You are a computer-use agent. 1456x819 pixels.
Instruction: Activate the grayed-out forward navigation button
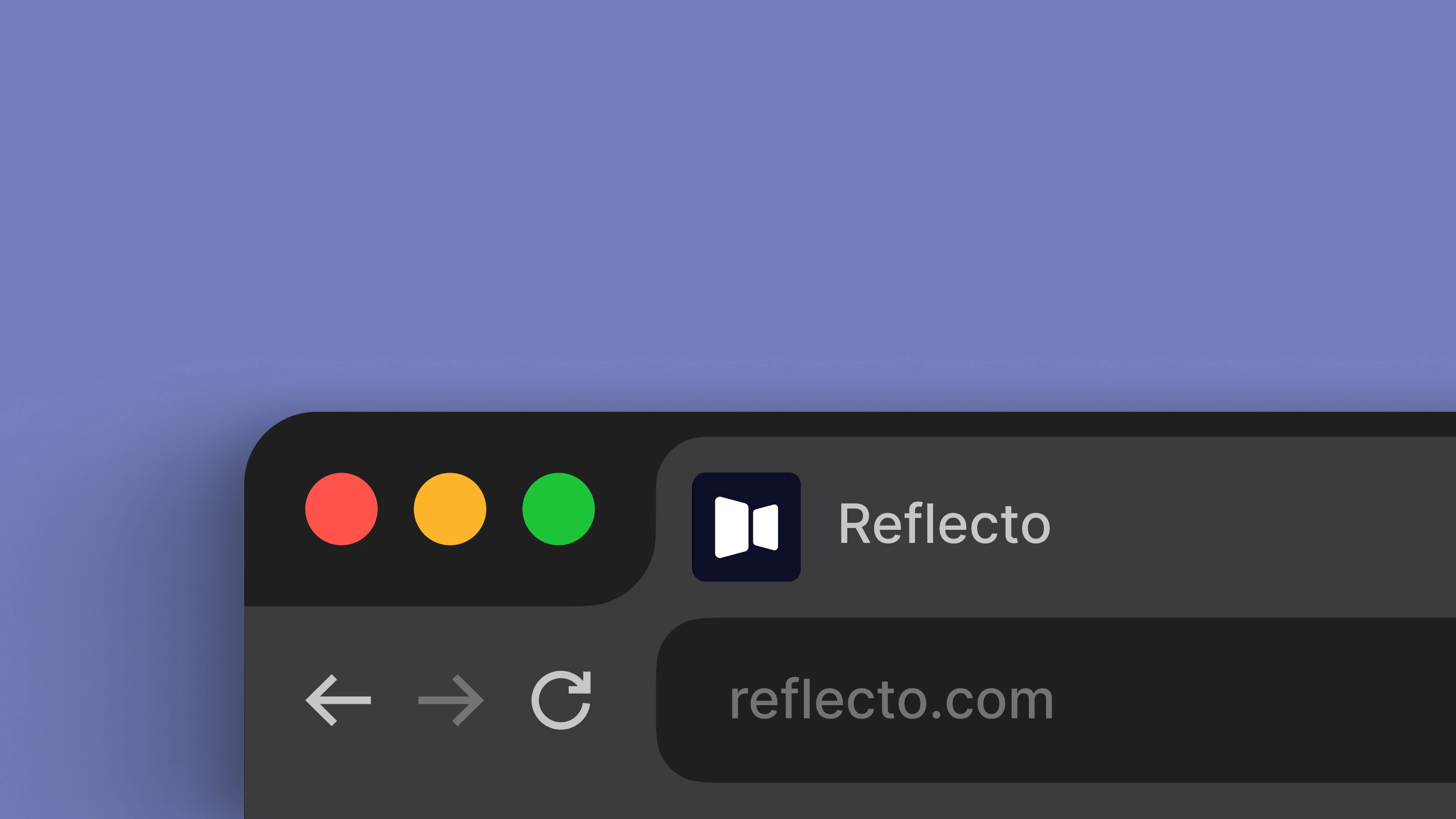[x=450, y=700]
